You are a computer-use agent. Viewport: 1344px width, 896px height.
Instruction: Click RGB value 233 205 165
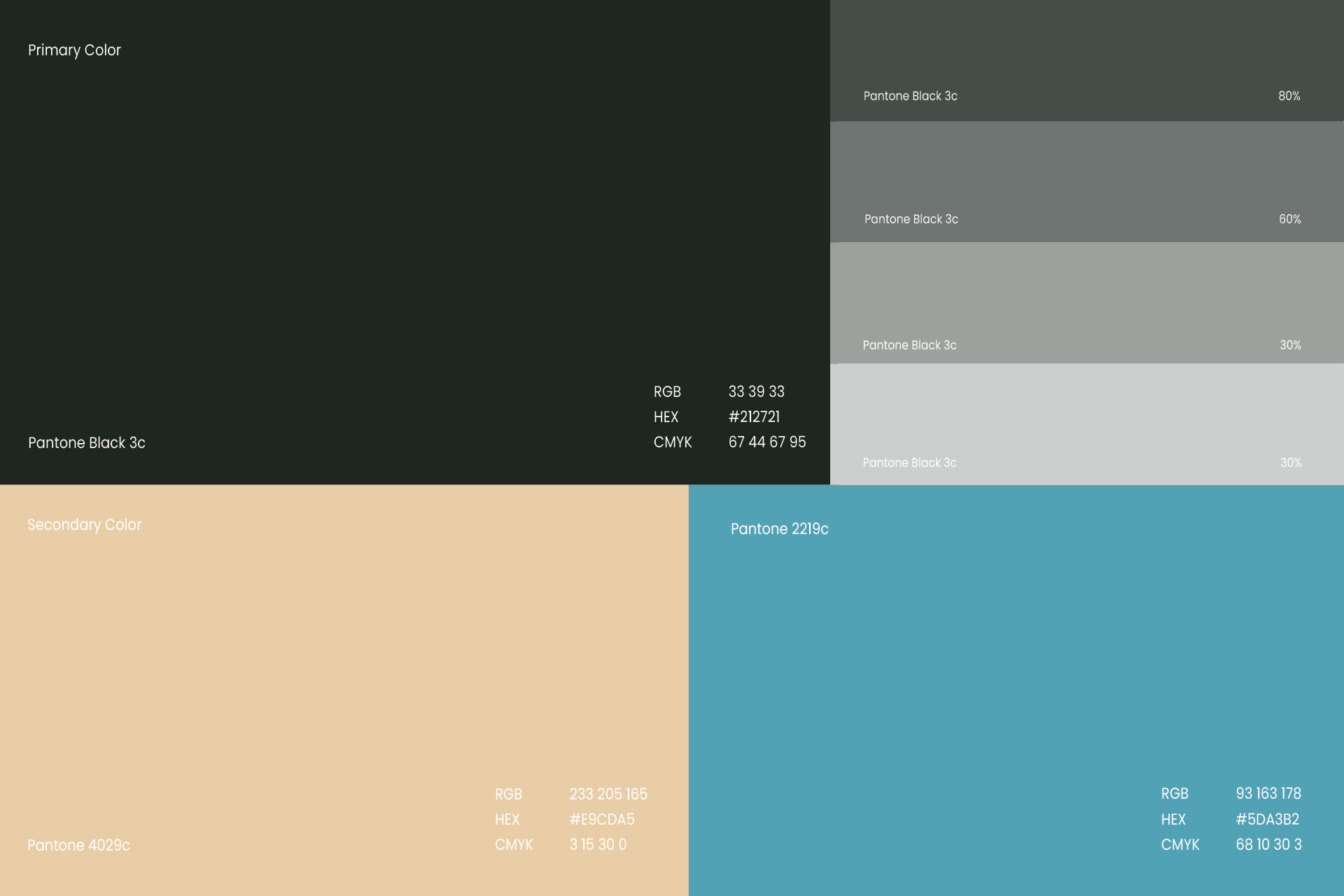[x=608, y=794]
